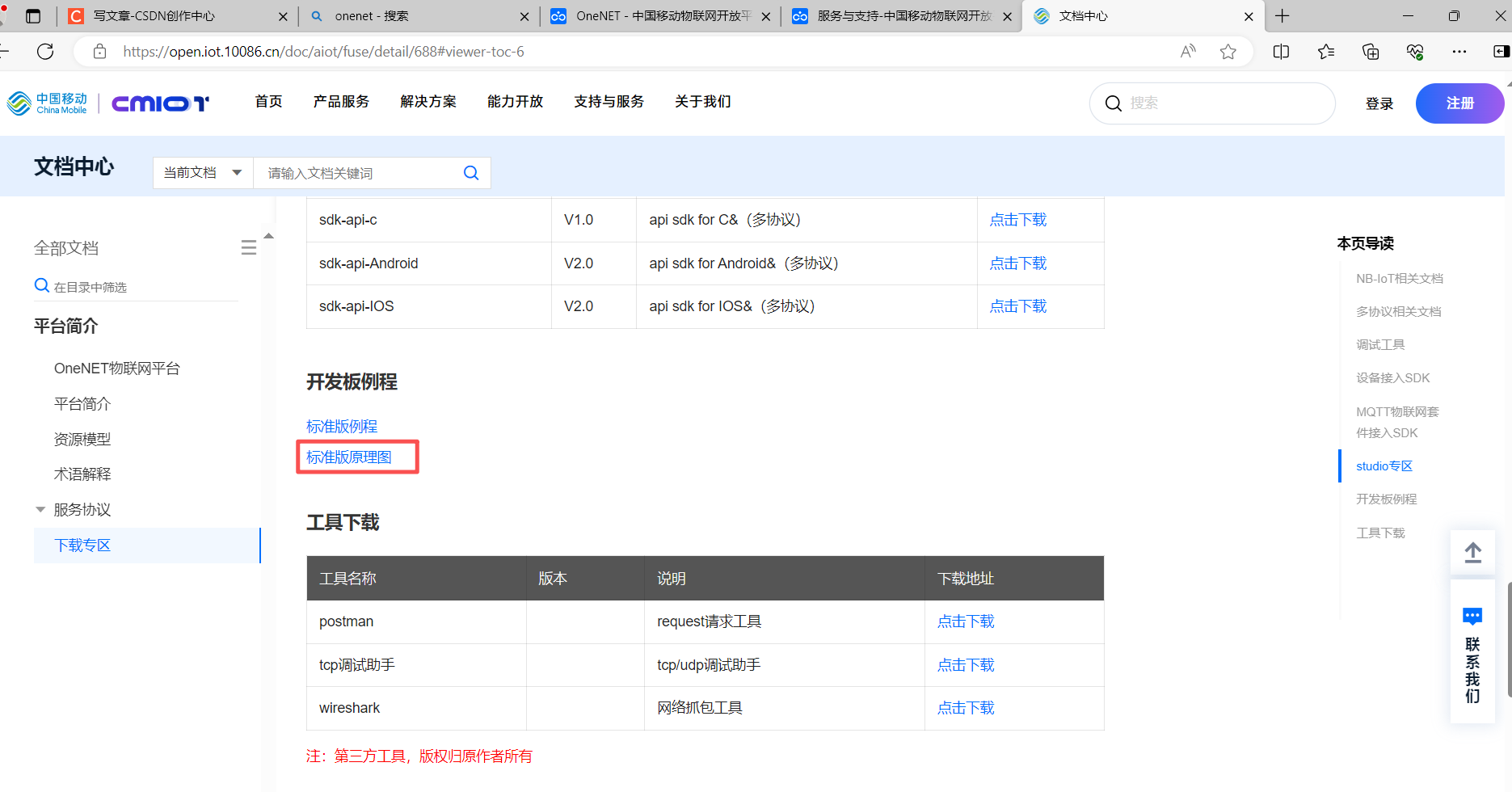The height and width of the screenshot is (792, 1512).
Task: Click the back-to-top arrow icon
Action: pyautogui.click(x=1473, y=553)
